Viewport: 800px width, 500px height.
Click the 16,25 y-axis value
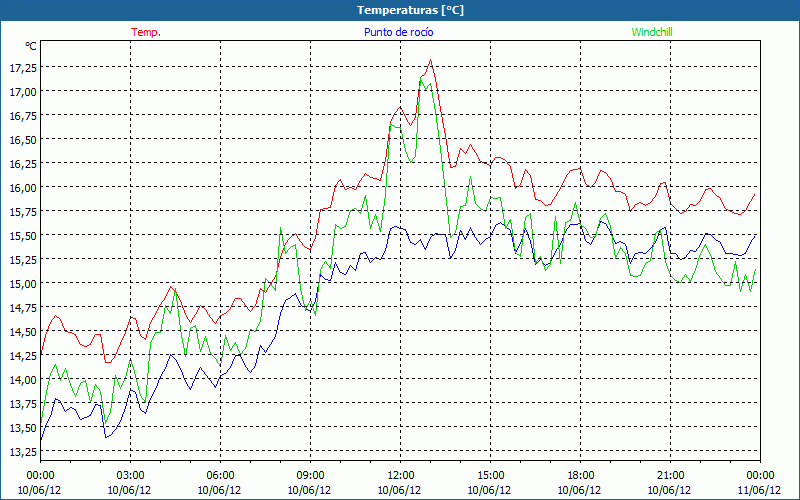coord(23,164)
